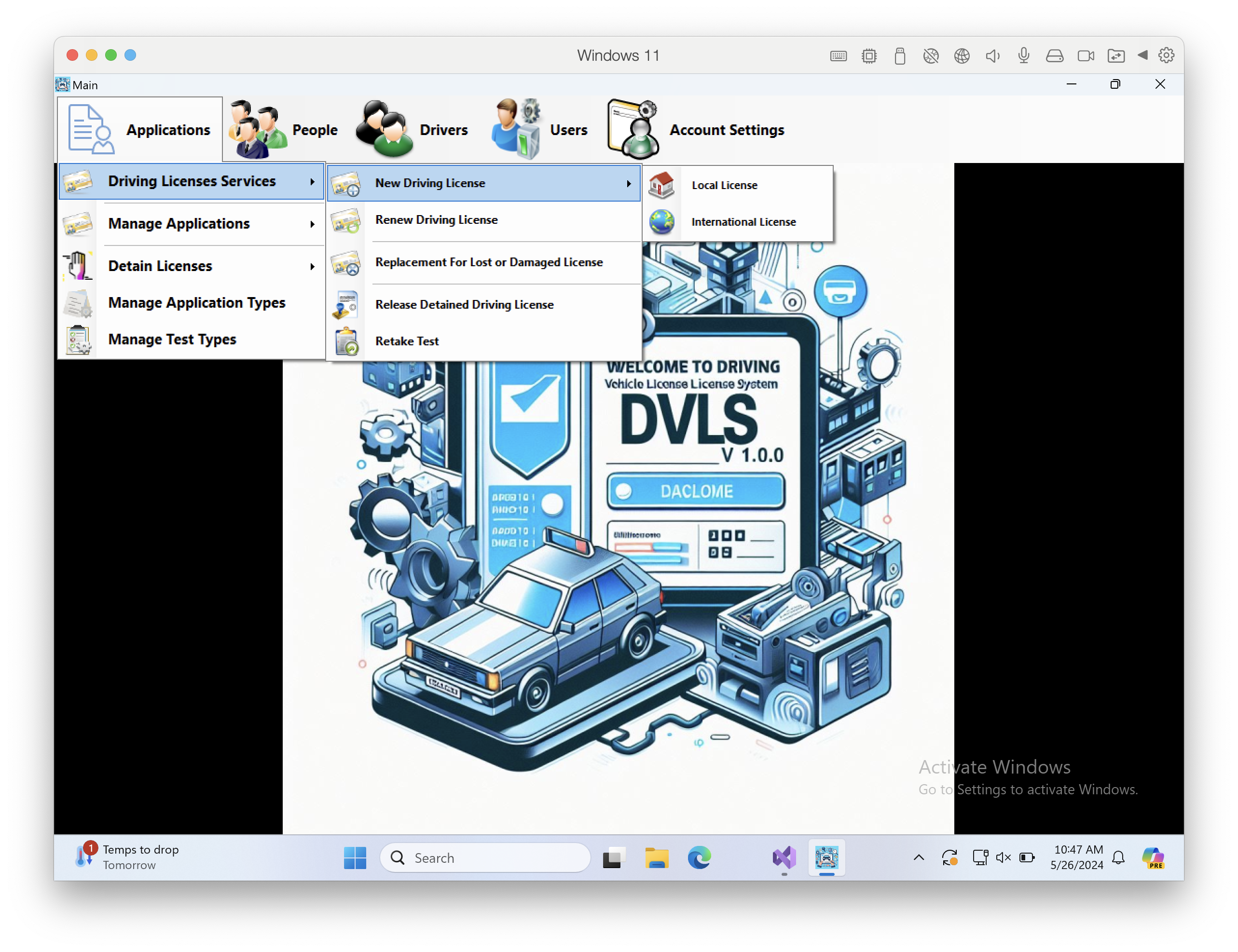Open the Windows Start menu
This screenshot has height=952, width=1238.
tap(356, 858)
